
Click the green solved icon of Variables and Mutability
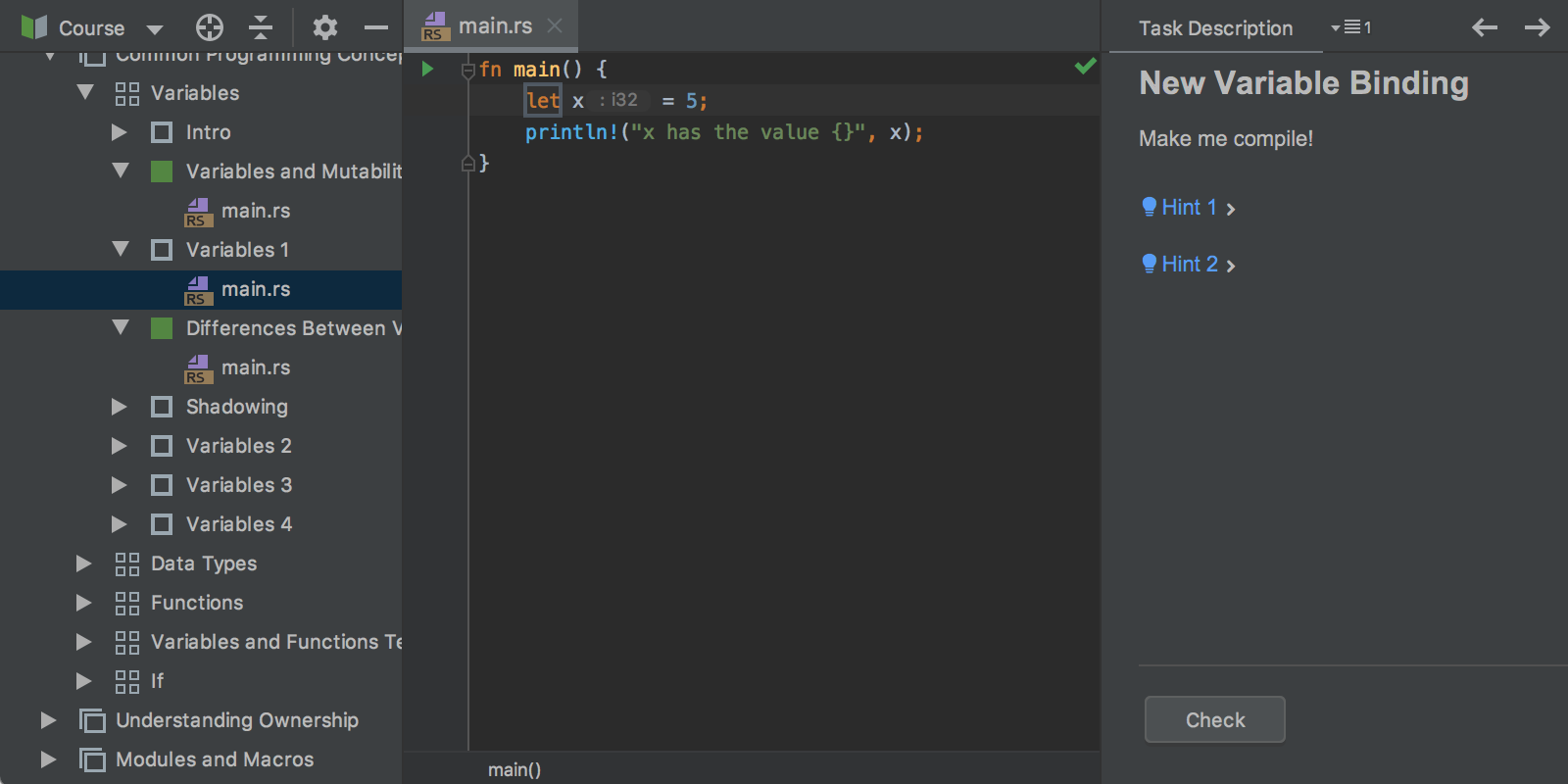coord(162,171)
